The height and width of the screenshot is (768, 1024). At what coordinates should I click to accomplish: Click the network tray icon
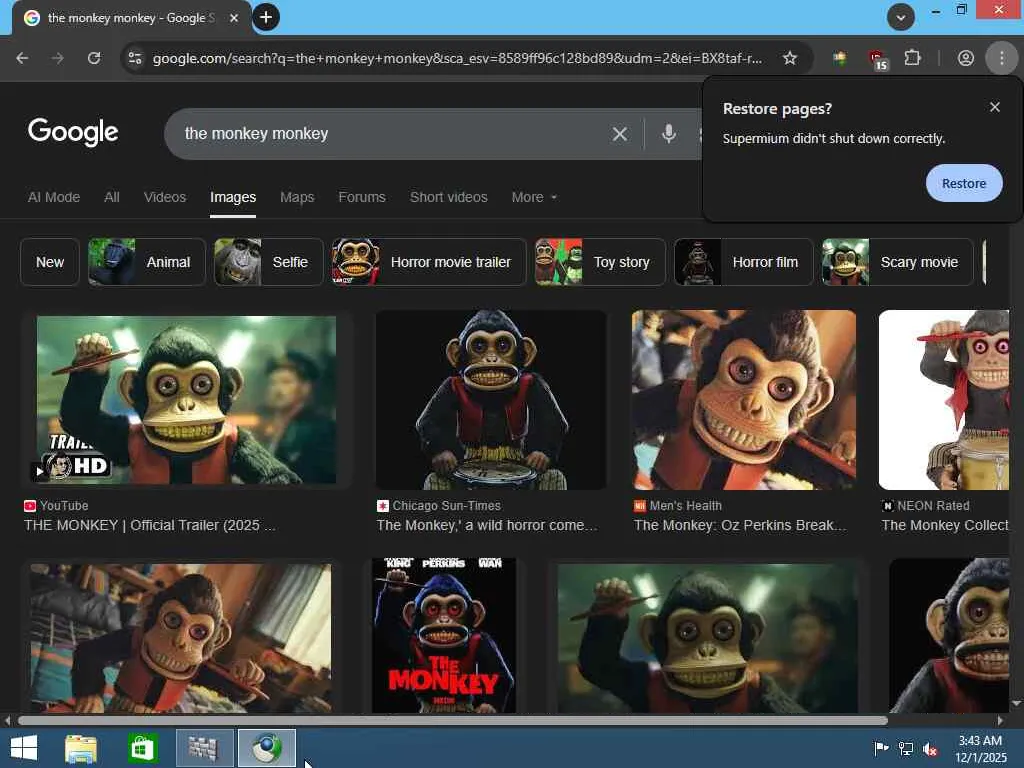(x=906, y=749)
